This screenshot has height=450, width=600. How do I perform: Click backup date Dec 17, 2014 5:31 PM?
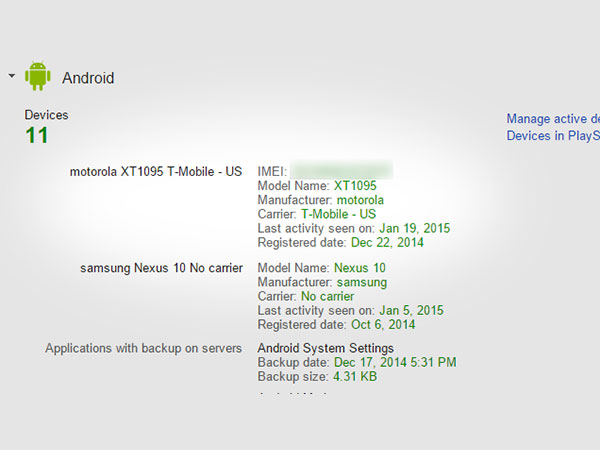coord(395,362)
